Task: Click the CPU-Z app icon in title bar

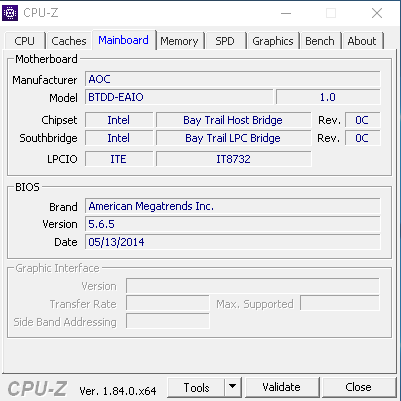Action: pos(10,13)
